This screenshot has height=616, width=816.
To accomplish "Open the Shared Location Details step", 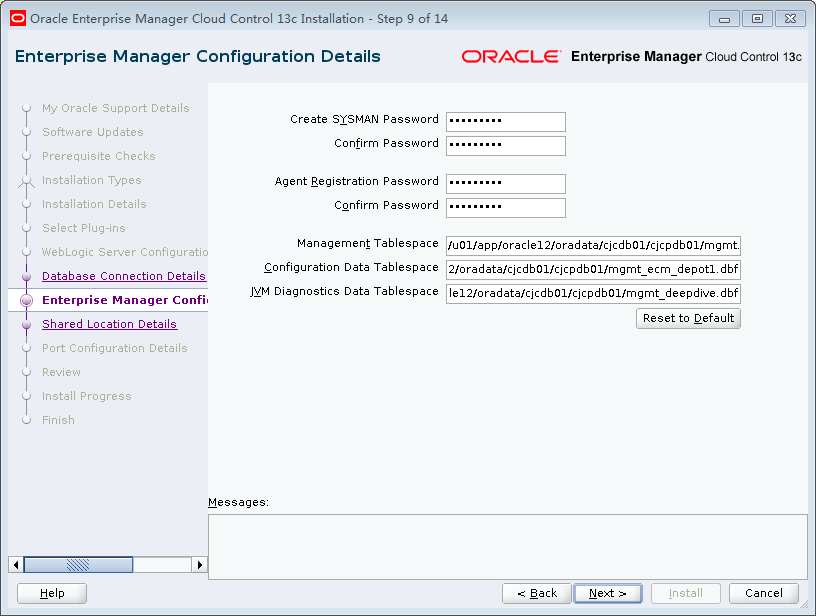I will tap(109, 324).
